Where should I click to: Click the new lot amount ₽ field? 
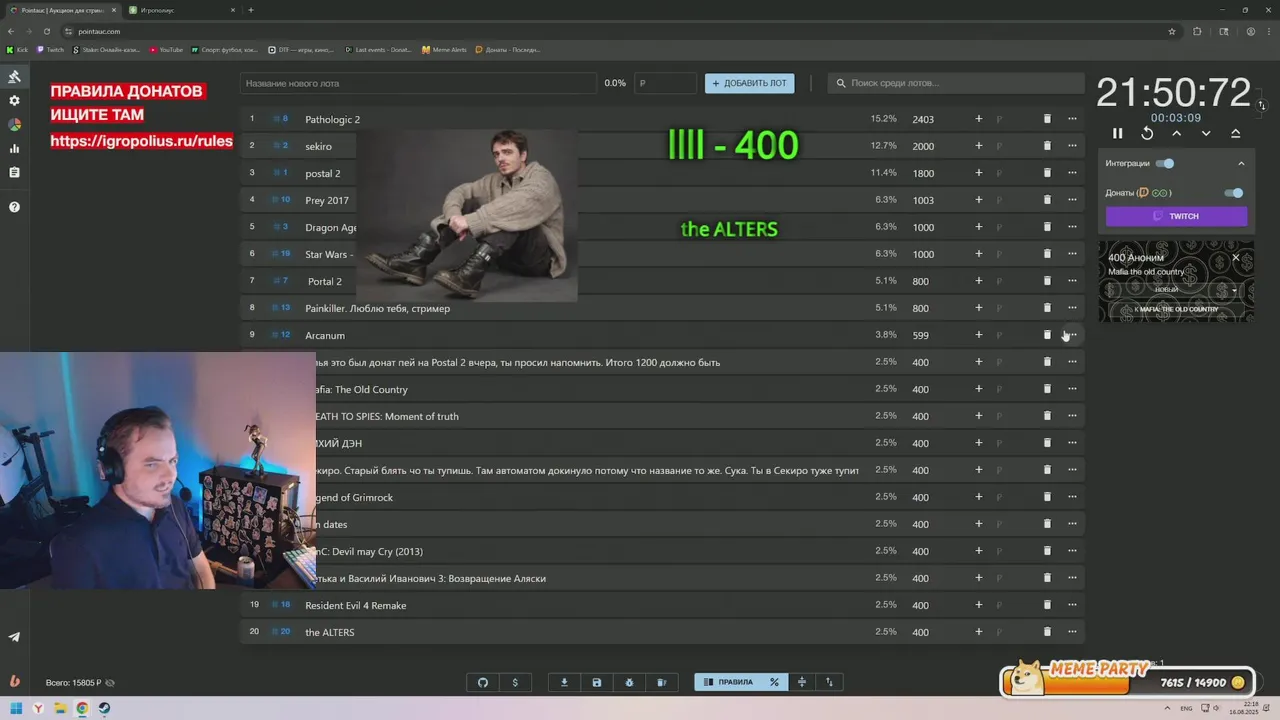[x=666, y=83]
